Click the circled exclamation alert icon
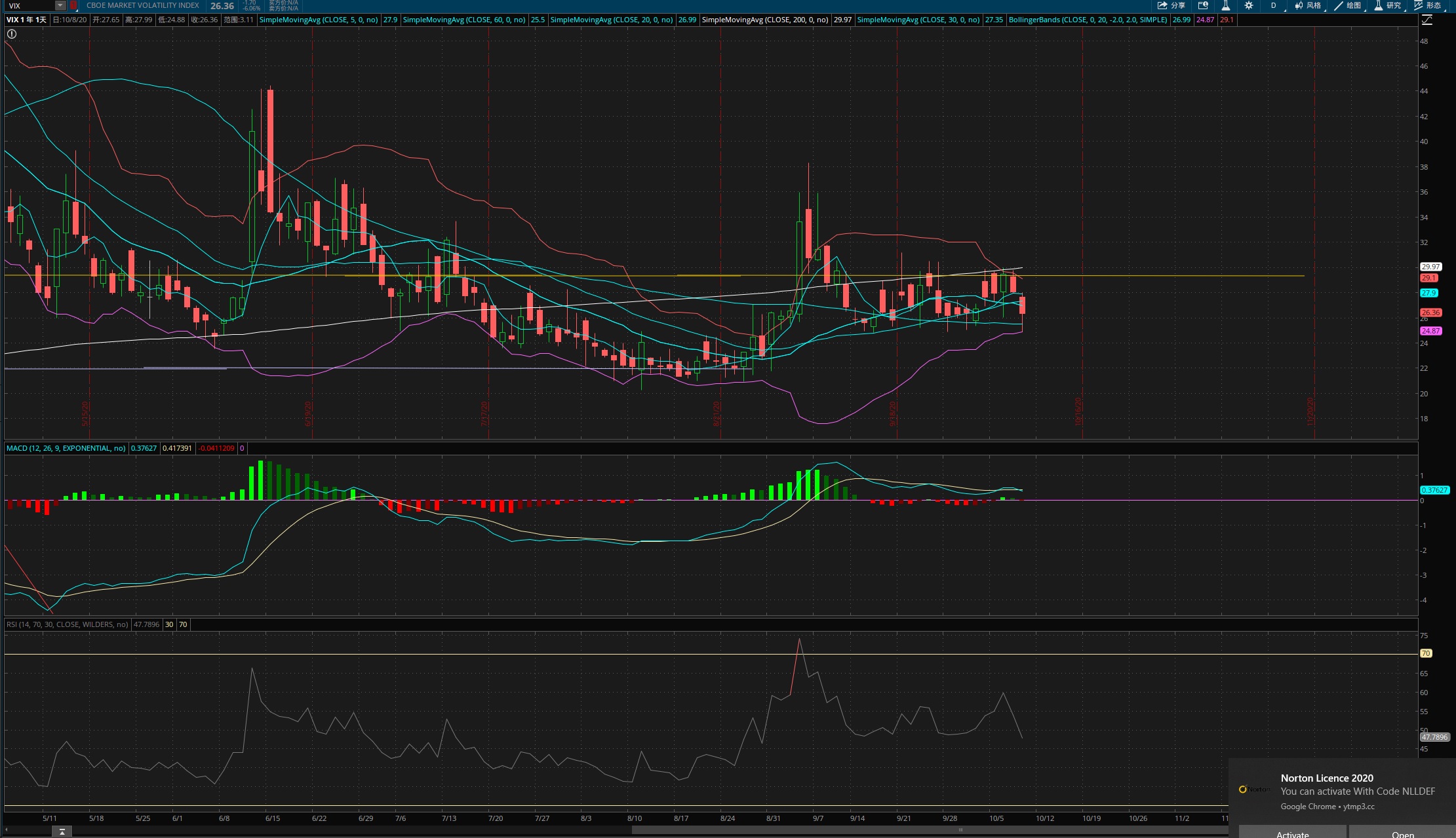This screenshot has height=838, width=1456. point(12,33)
